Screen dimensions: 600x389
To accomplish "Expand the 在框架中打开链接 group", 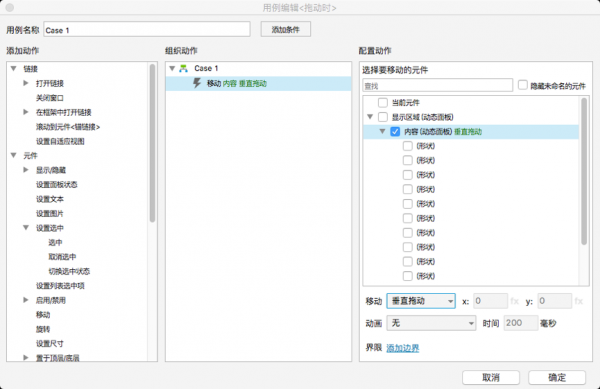I will tap(26, 112).
